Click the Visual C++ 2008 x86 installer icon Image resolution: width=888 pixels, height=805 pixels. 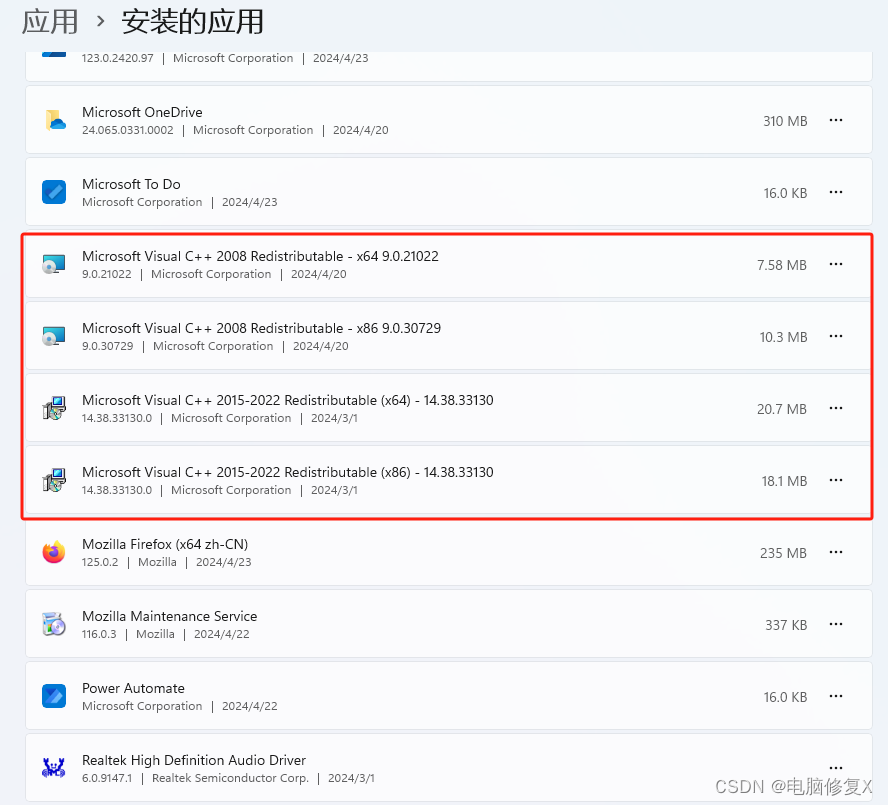point(54,336)
